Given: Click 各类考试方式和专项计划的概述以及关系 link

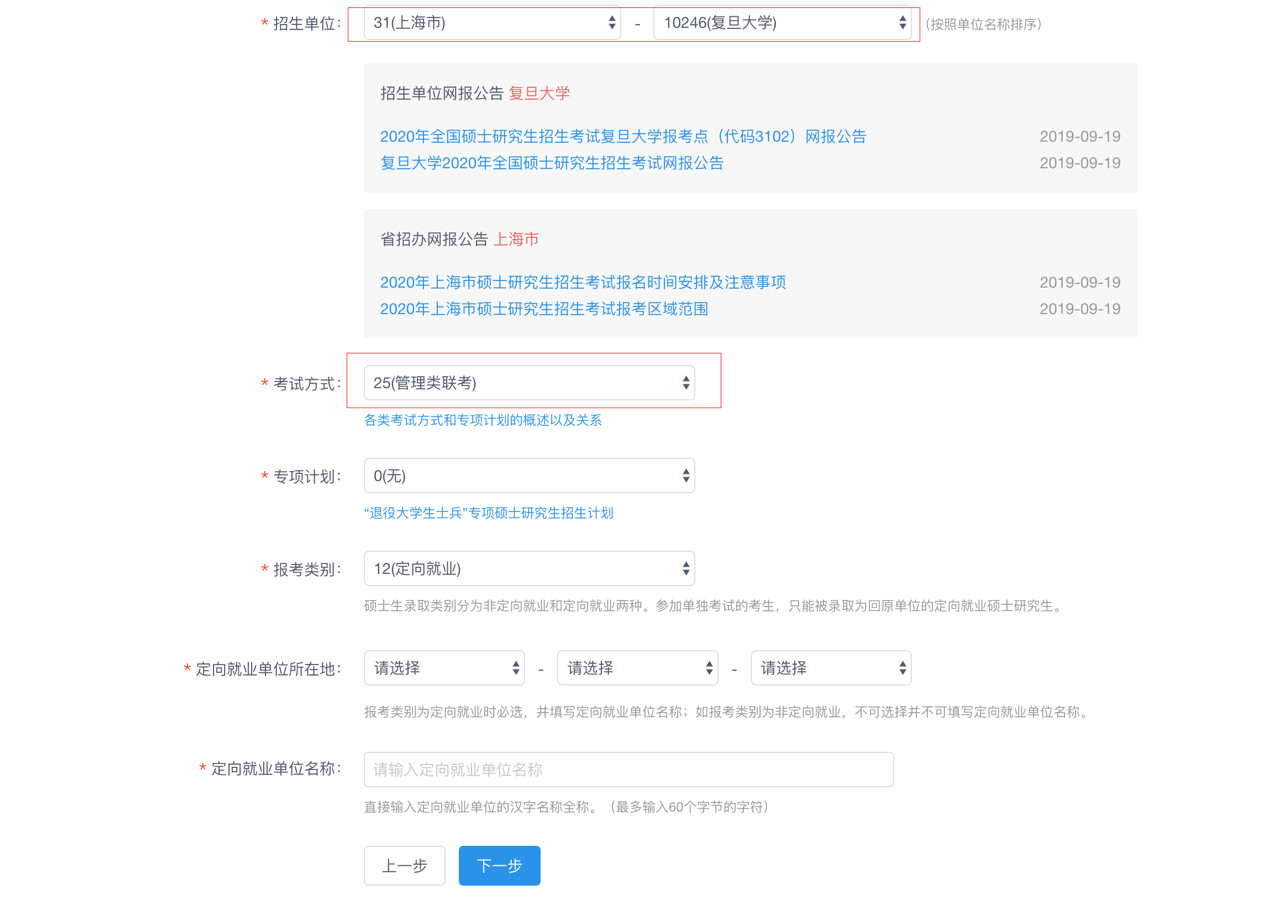Looking at the screenshot, I should 482,421.
